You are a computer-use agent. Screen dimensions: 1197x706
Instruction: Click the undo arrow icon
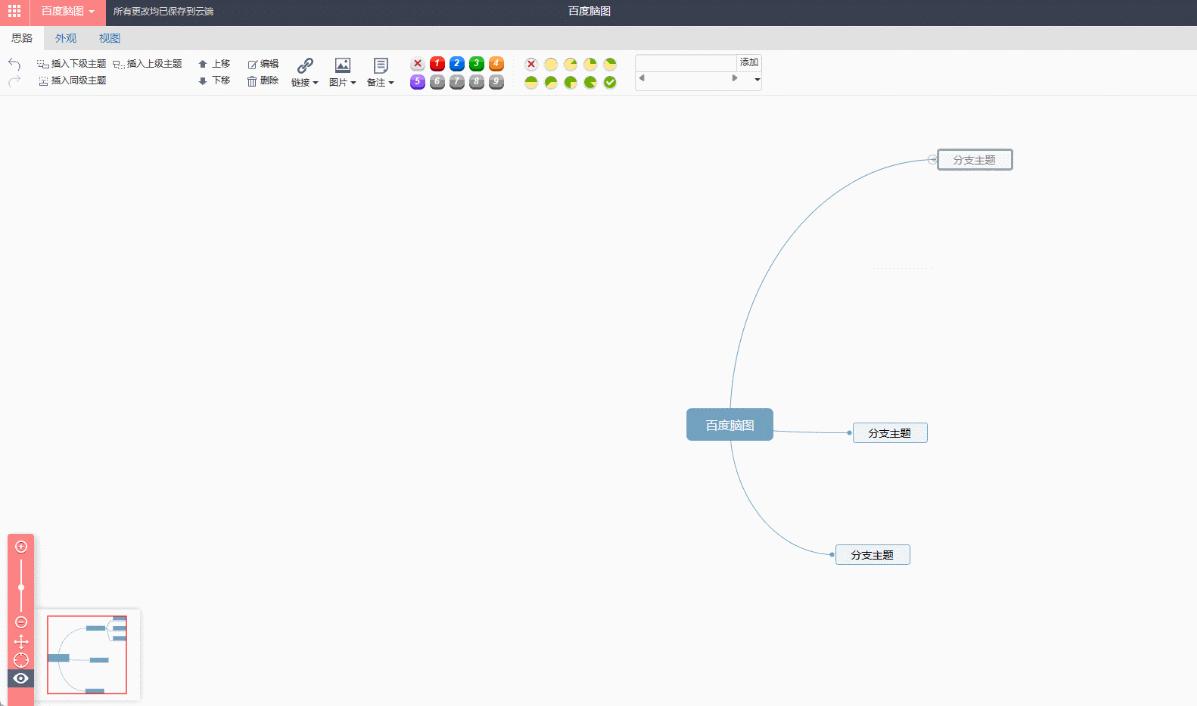[x=14, y=64]
